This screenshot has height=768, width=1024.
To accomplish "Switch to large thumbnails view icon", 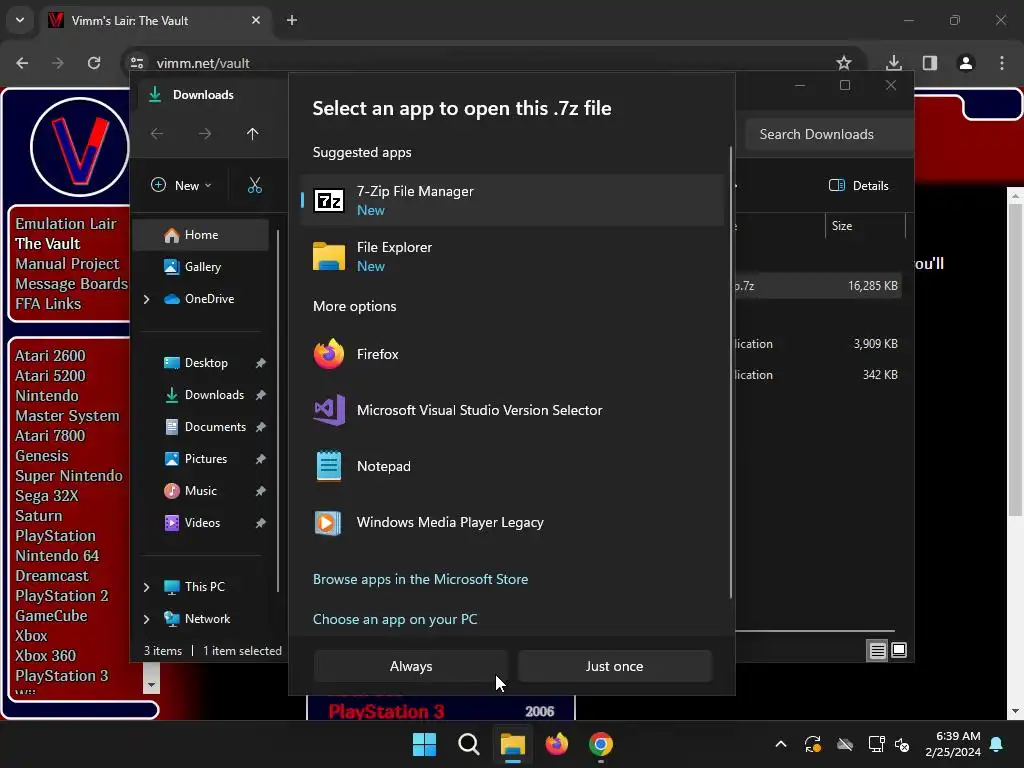I will click(899, 650).
